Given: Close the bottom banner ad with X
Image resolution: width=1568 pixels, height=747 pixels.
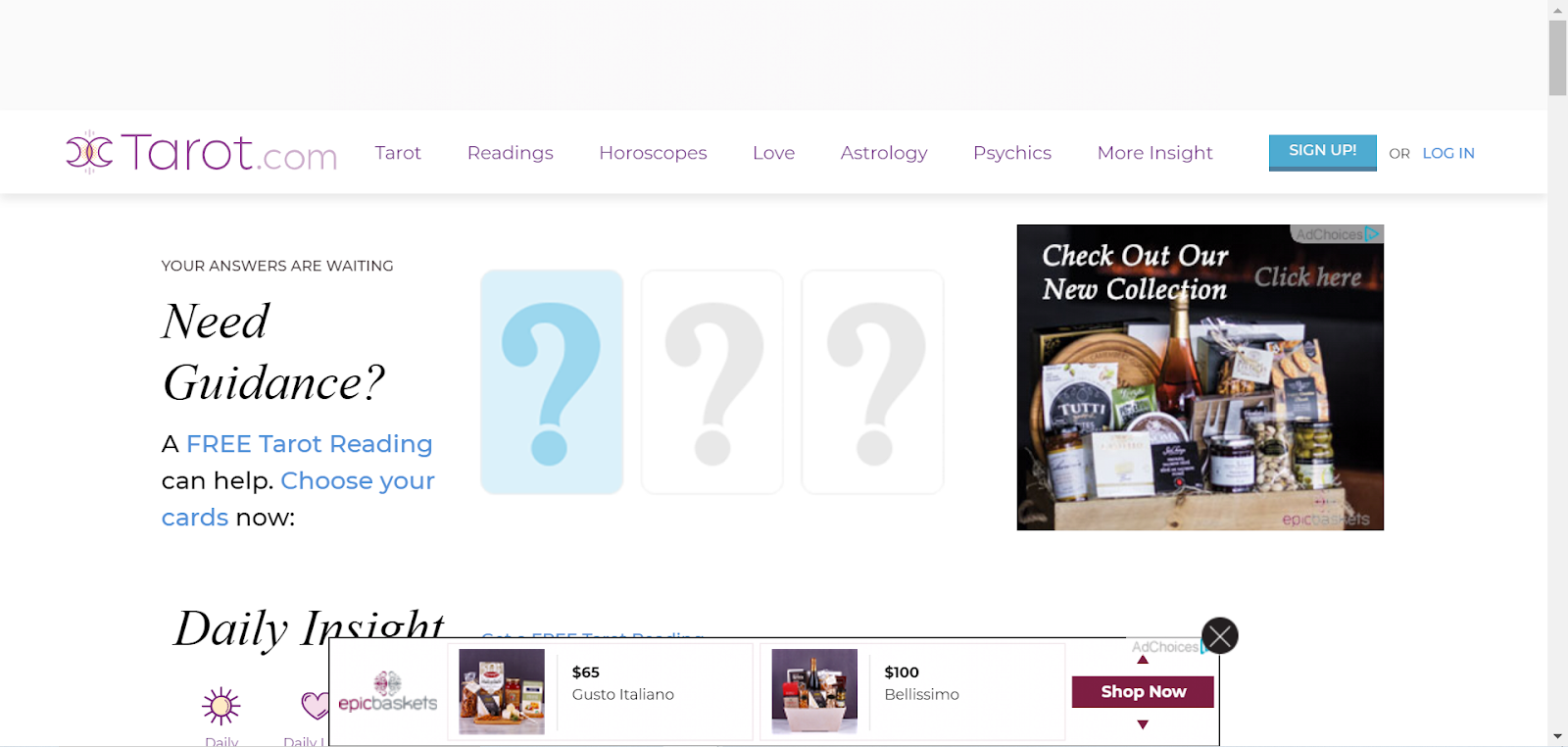Looking at the screenshot, I should 1220,636.
